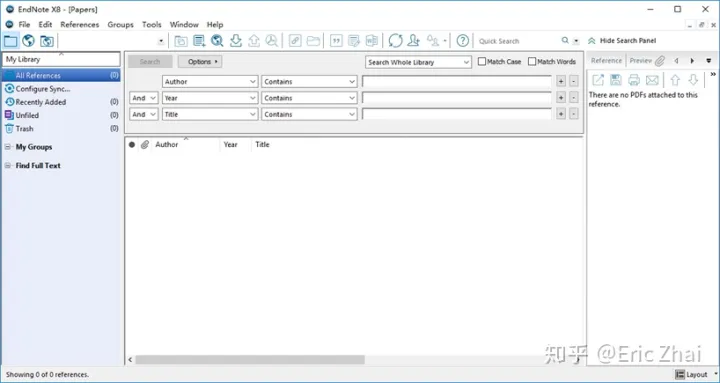Open the Groups menu
This screenshot has width=720, height=383.
120,25
